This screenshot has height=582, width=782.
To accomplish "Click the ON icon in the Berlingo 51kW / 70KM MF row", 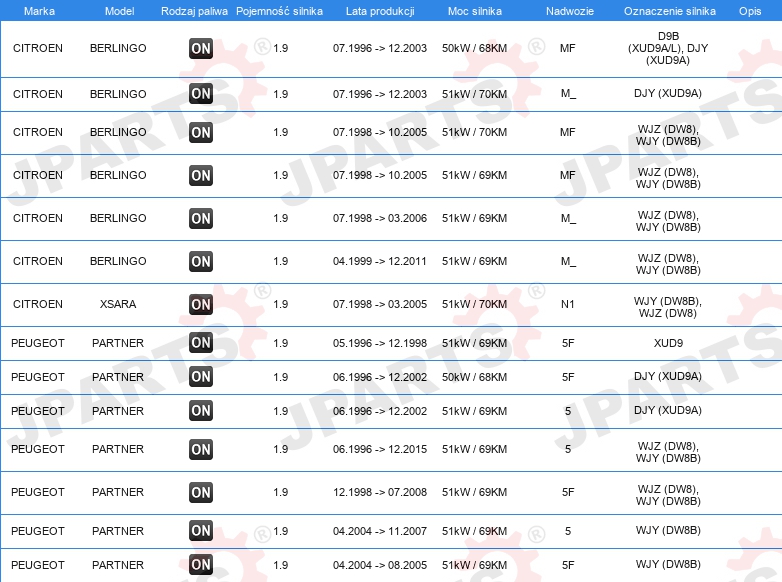I will pyautogui.click(x=201, y=132).
